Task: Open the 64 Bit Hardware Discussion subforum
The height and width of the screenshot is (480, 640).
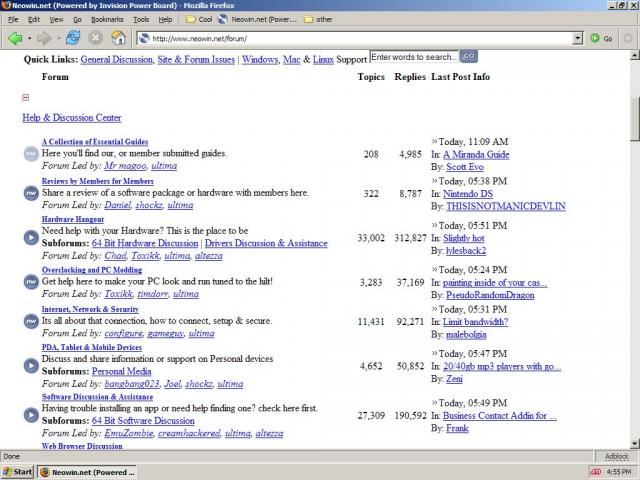Action: pyautogui.click(x=145, y=243)
